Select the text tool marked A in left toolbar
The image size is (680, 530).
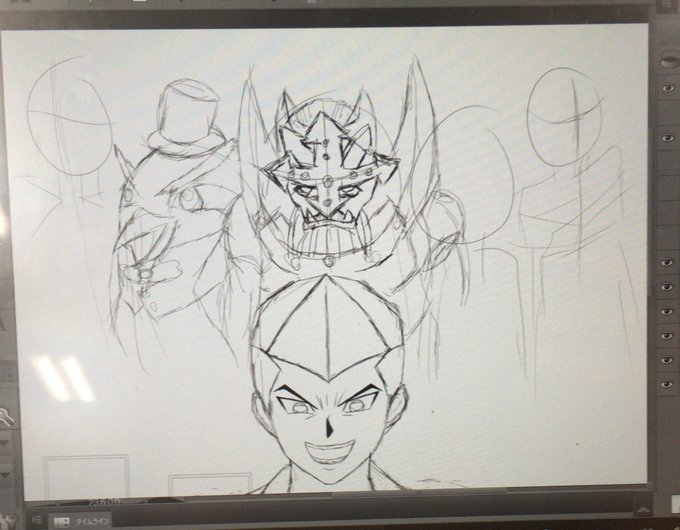pyautogui.click(x=2, y=324)
